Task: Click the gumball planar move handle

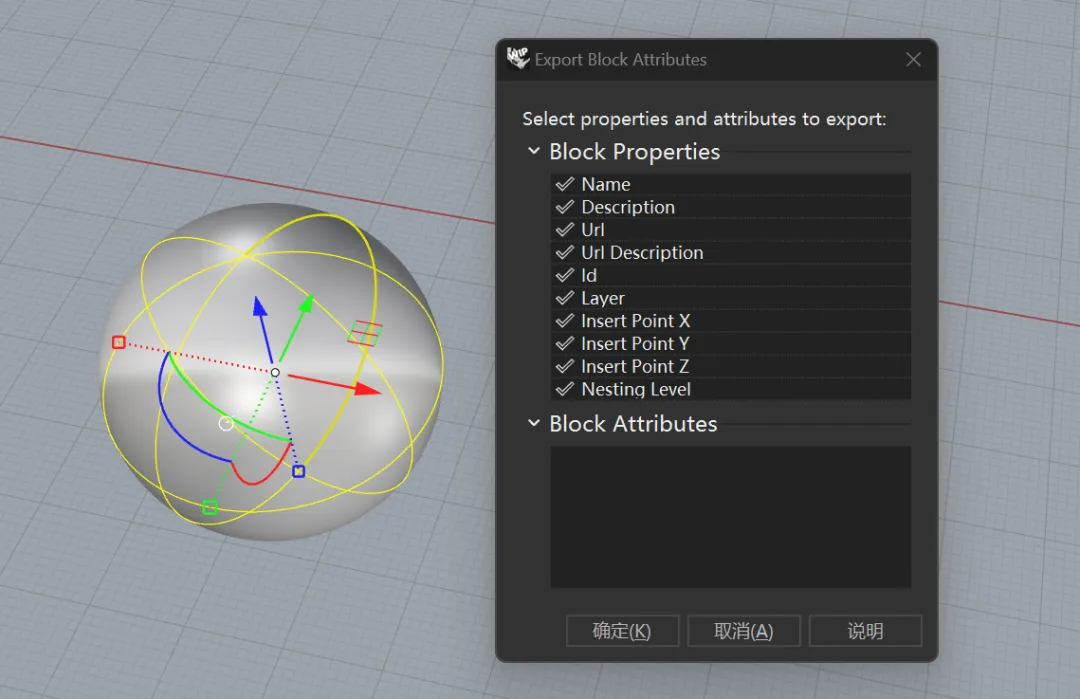Action: [x=365, y=333]
